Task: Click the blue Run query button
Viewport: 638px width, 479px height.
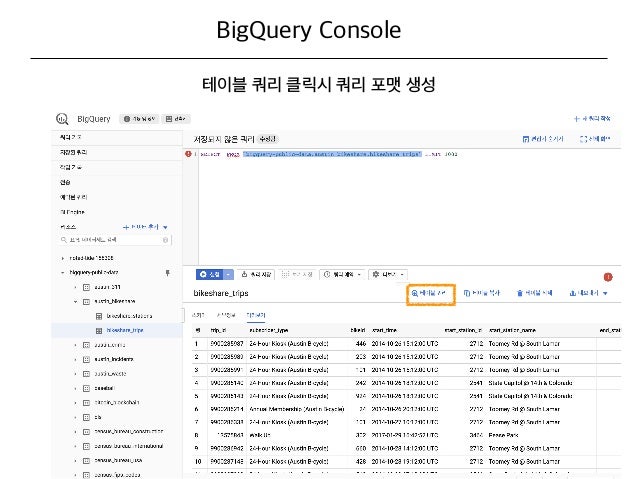Action: coord(210,274)
